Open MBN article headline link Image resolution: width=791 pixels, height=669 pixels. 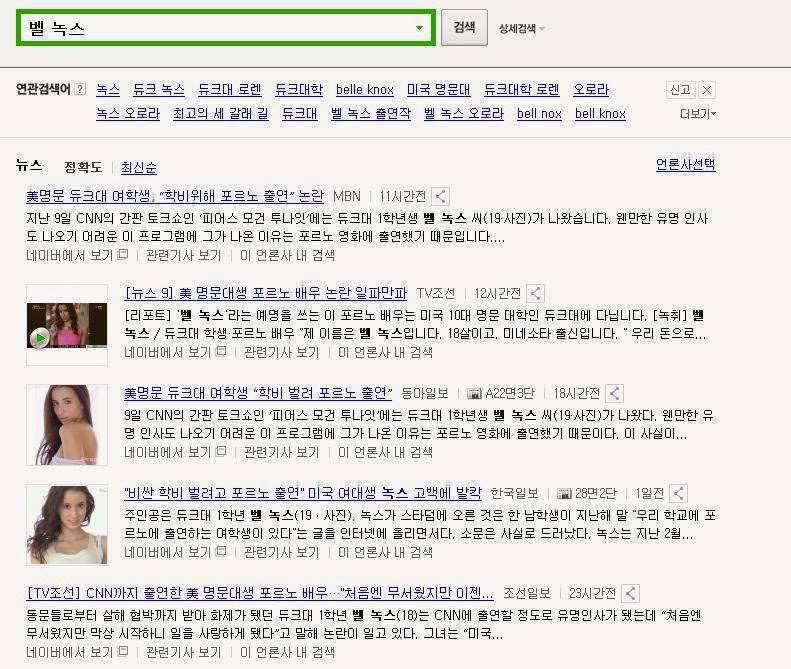click(175, 196)
